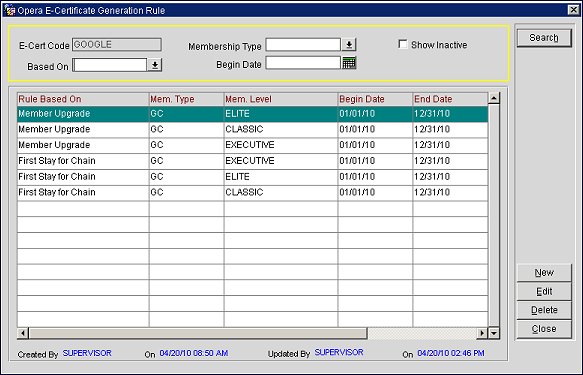Focus the Based On input field

[110, 65]
